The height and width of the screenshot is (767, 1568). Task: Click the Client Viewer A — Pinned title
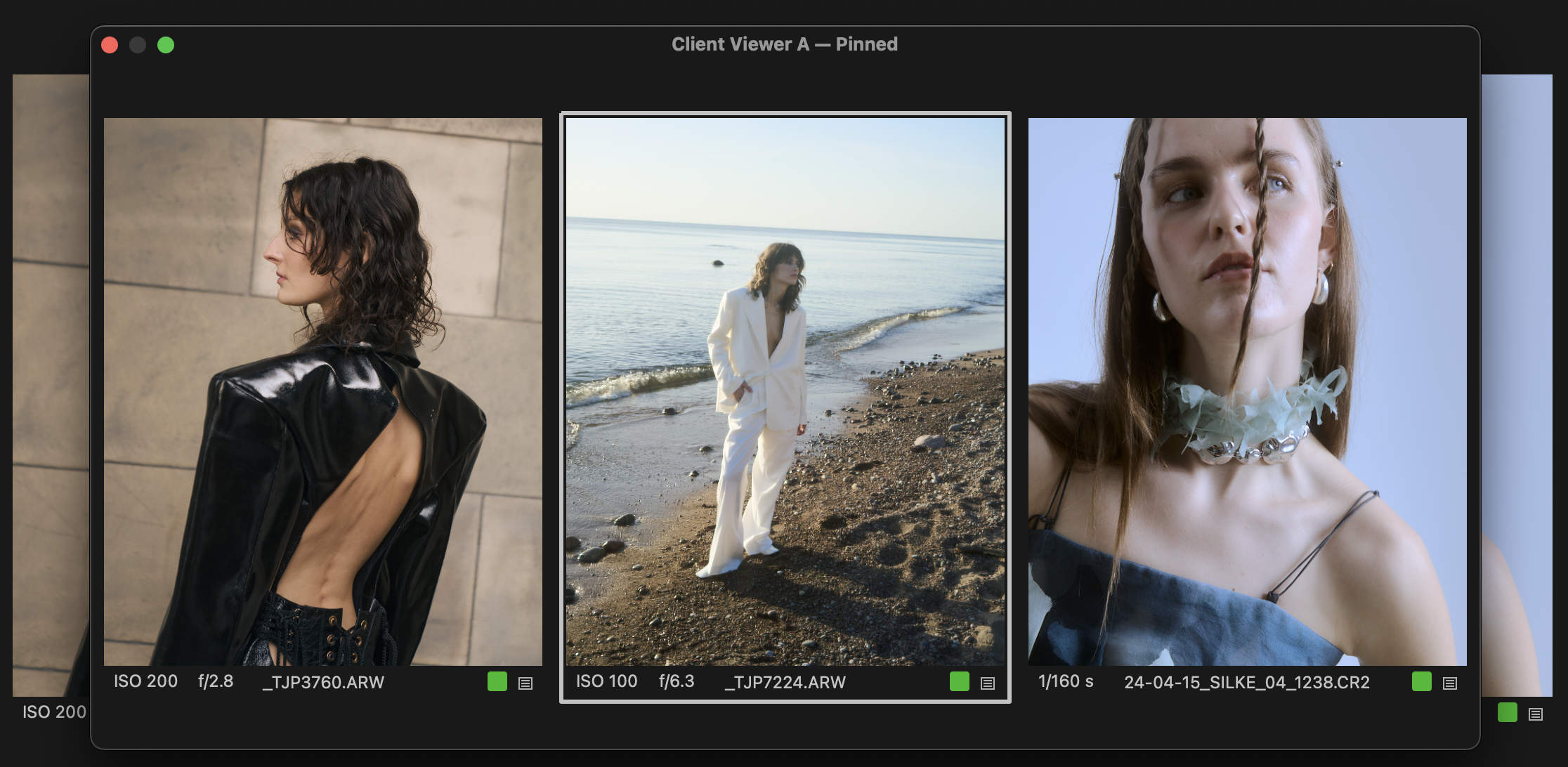[x=783, y=44]
